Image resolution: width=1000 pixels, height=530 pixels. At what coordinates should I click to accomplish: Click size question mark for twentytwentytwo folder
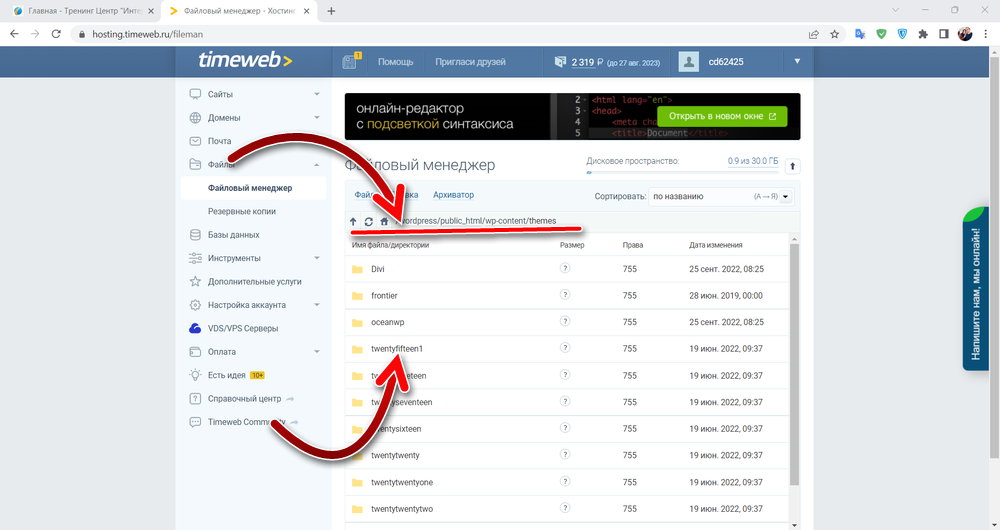pos(564,508)
